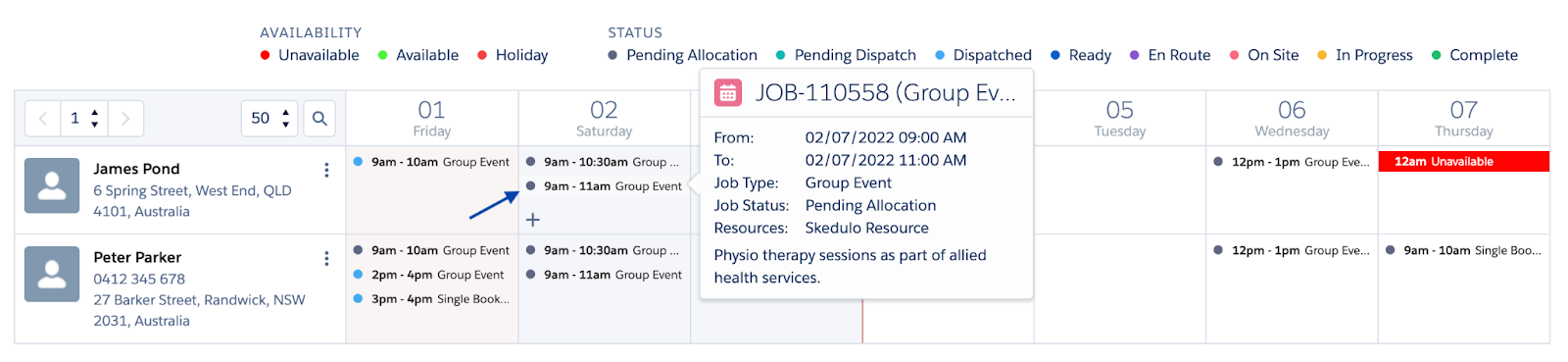Click James Pond's avatar placeholder image
This screenshot has height=362, width=1568.
52,185
